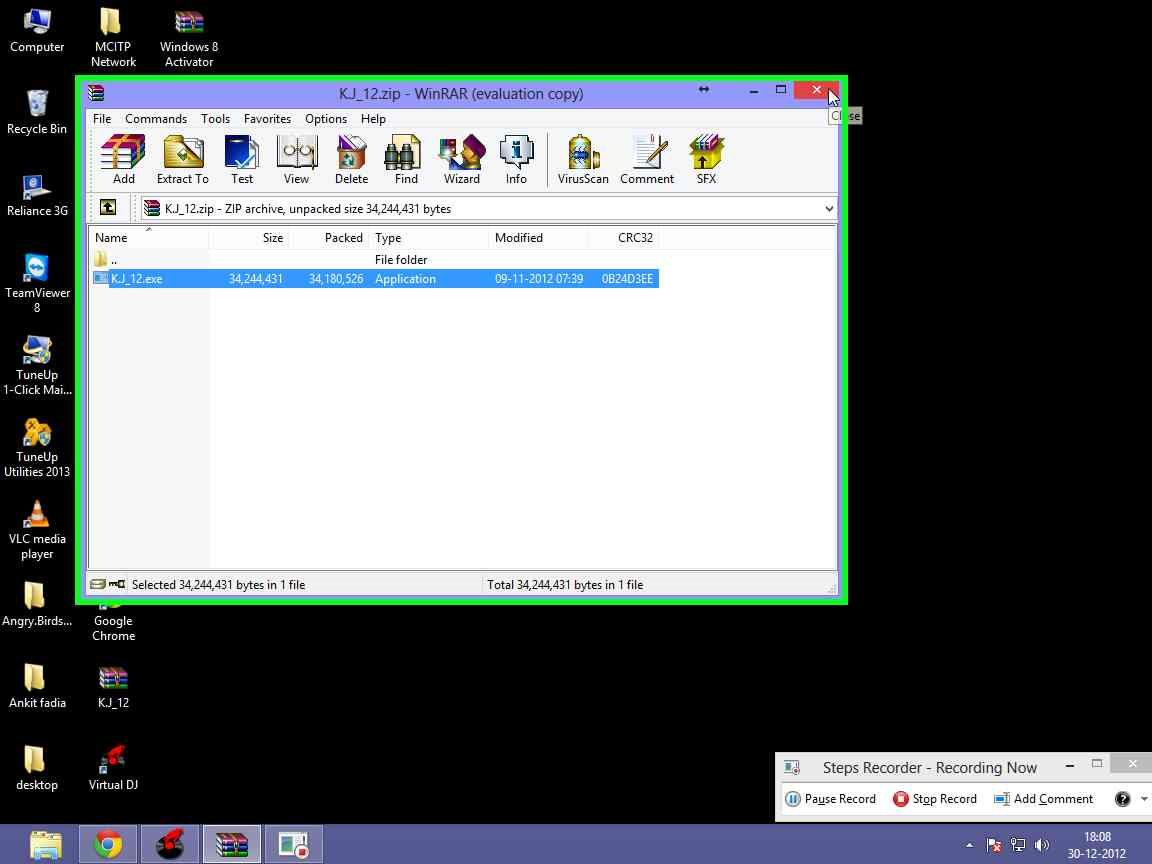Click the WinRAR title bar app icon
Image resolution: width=1152 pixels, height=864 pixels.
coord(96,93)
